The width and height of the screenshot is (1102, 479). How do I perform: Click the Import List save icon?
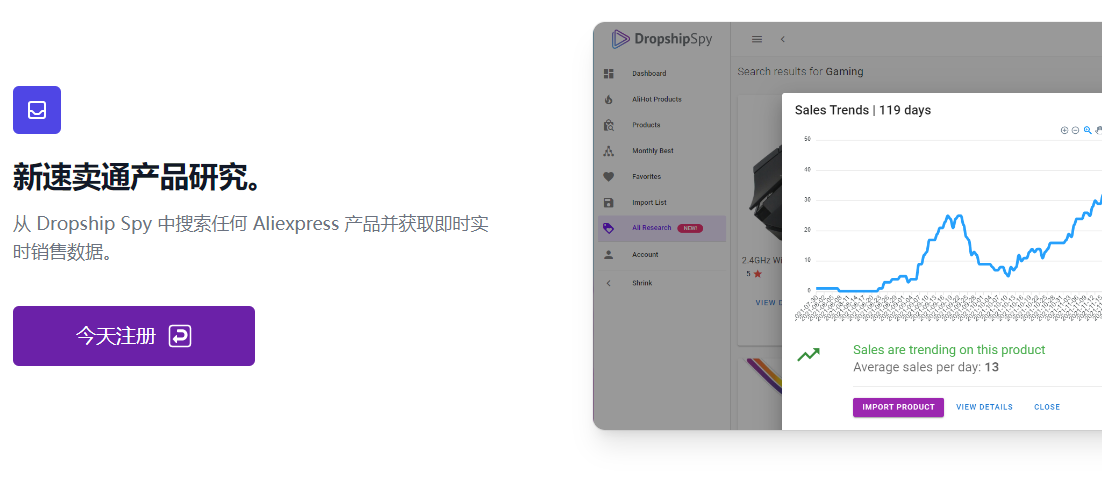[609, 202]
